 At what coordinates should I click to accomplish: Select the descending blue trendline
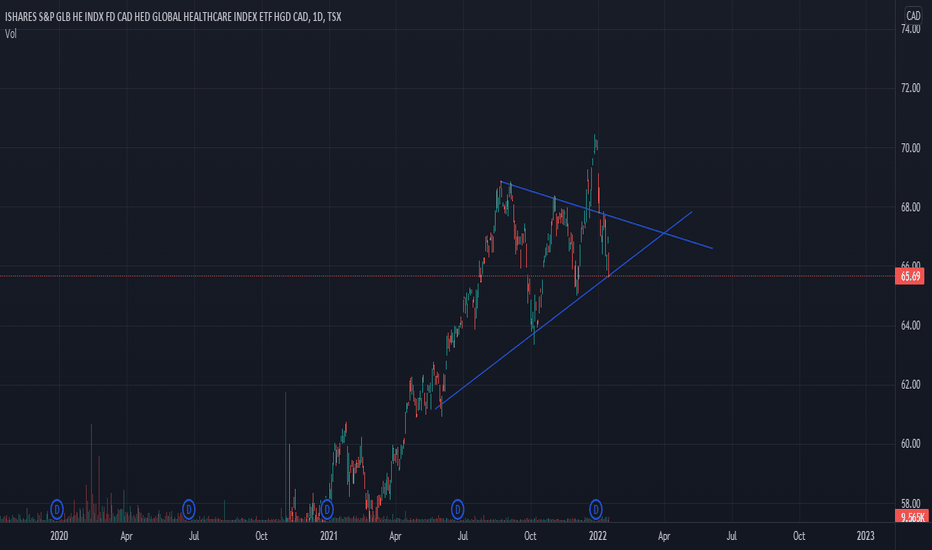point(606,215)
